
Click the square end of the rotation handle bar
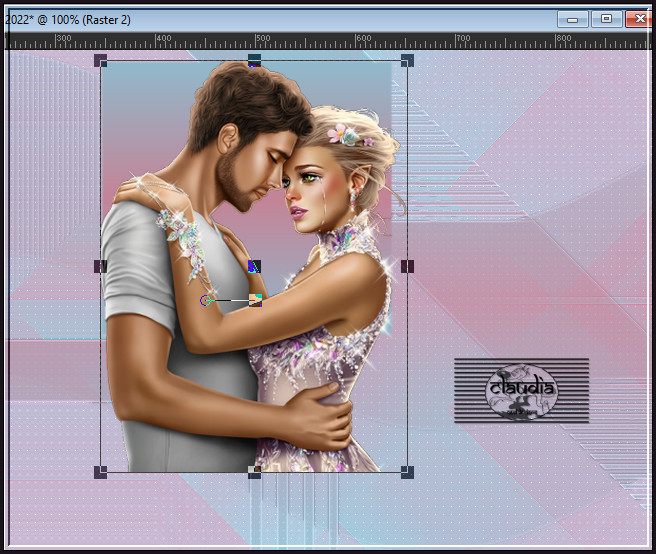coord(255,300)
